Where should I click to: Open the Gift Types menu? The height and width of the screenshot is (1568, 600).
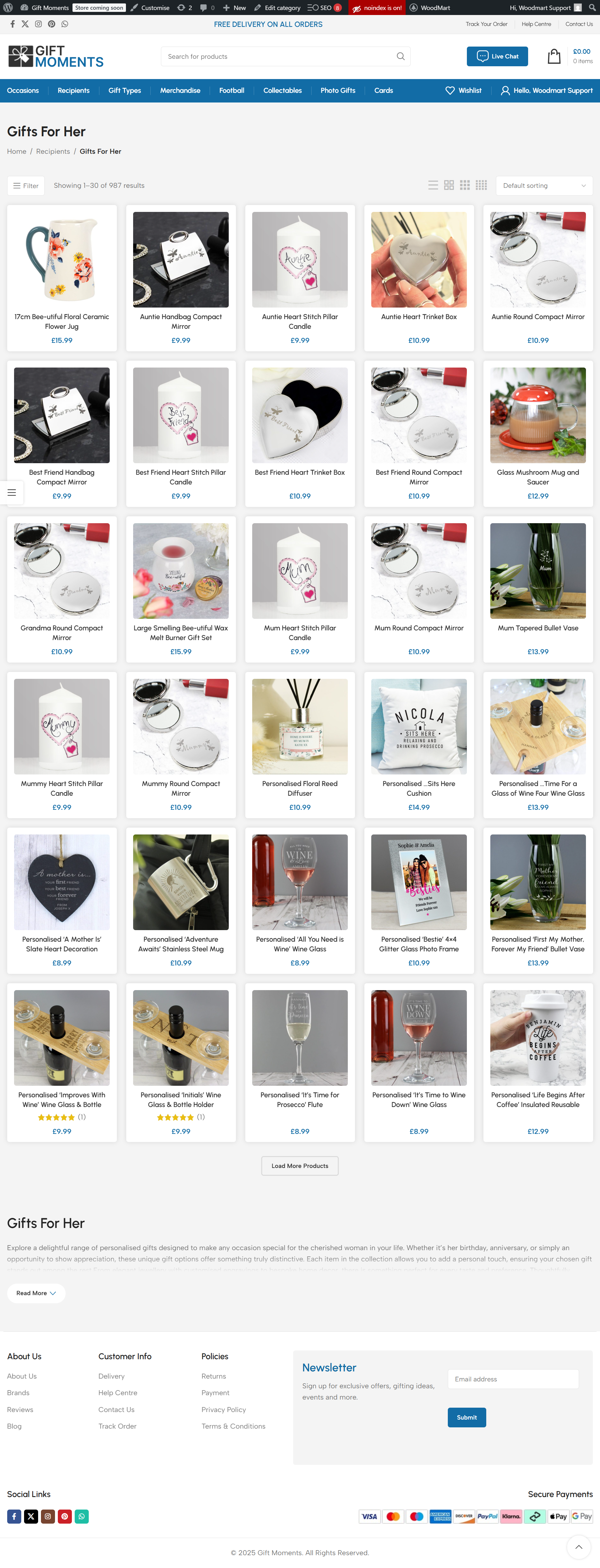click(125, 91)
